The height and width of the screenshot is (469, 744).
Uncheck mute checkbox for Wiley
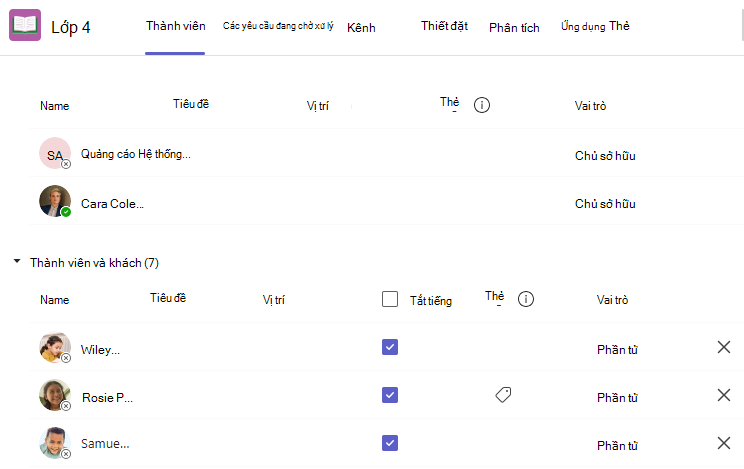(x=390, y=347)
